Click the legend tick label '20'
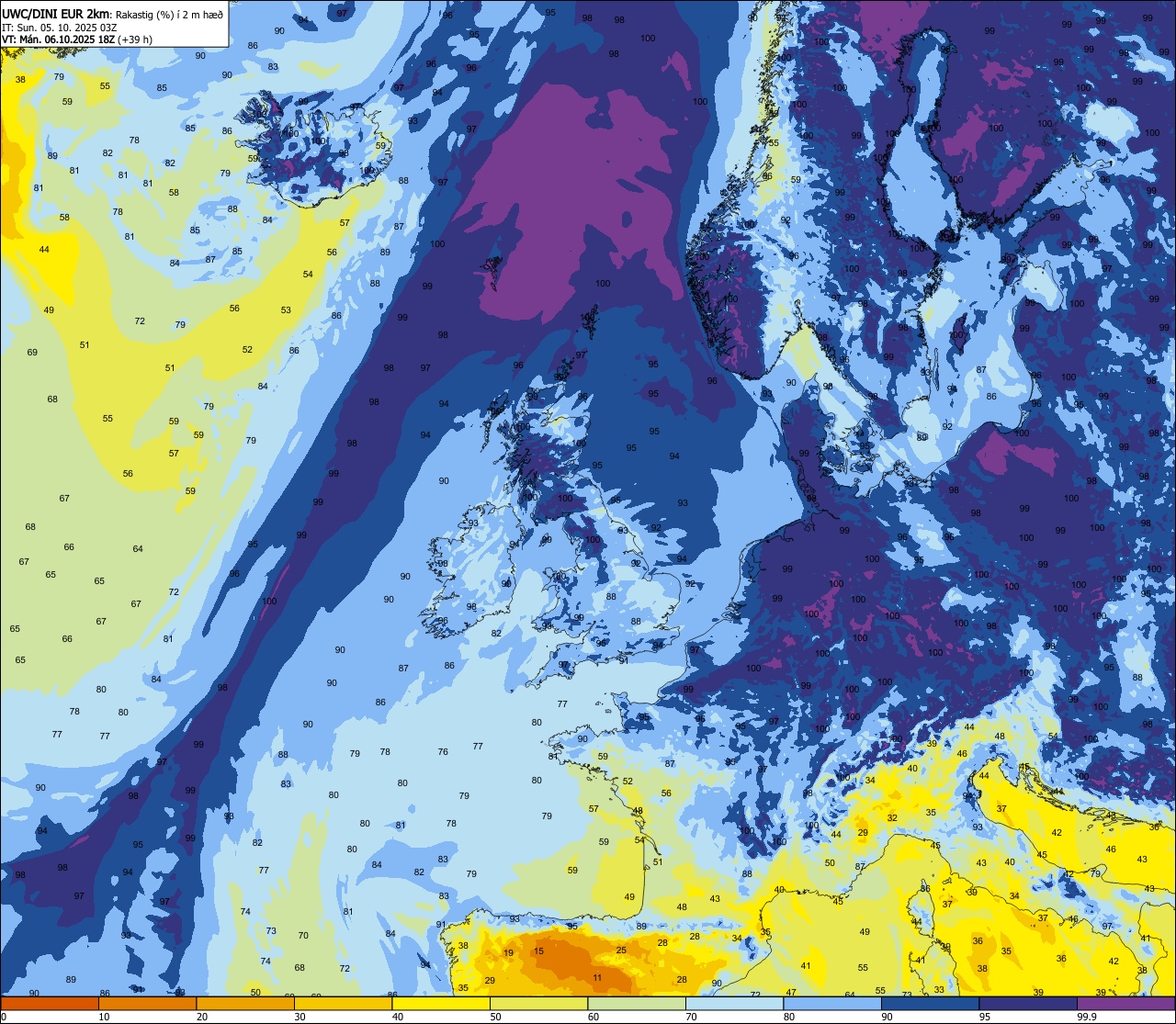Viewport: 1176px width, 1024px height. coord(202,1017)
